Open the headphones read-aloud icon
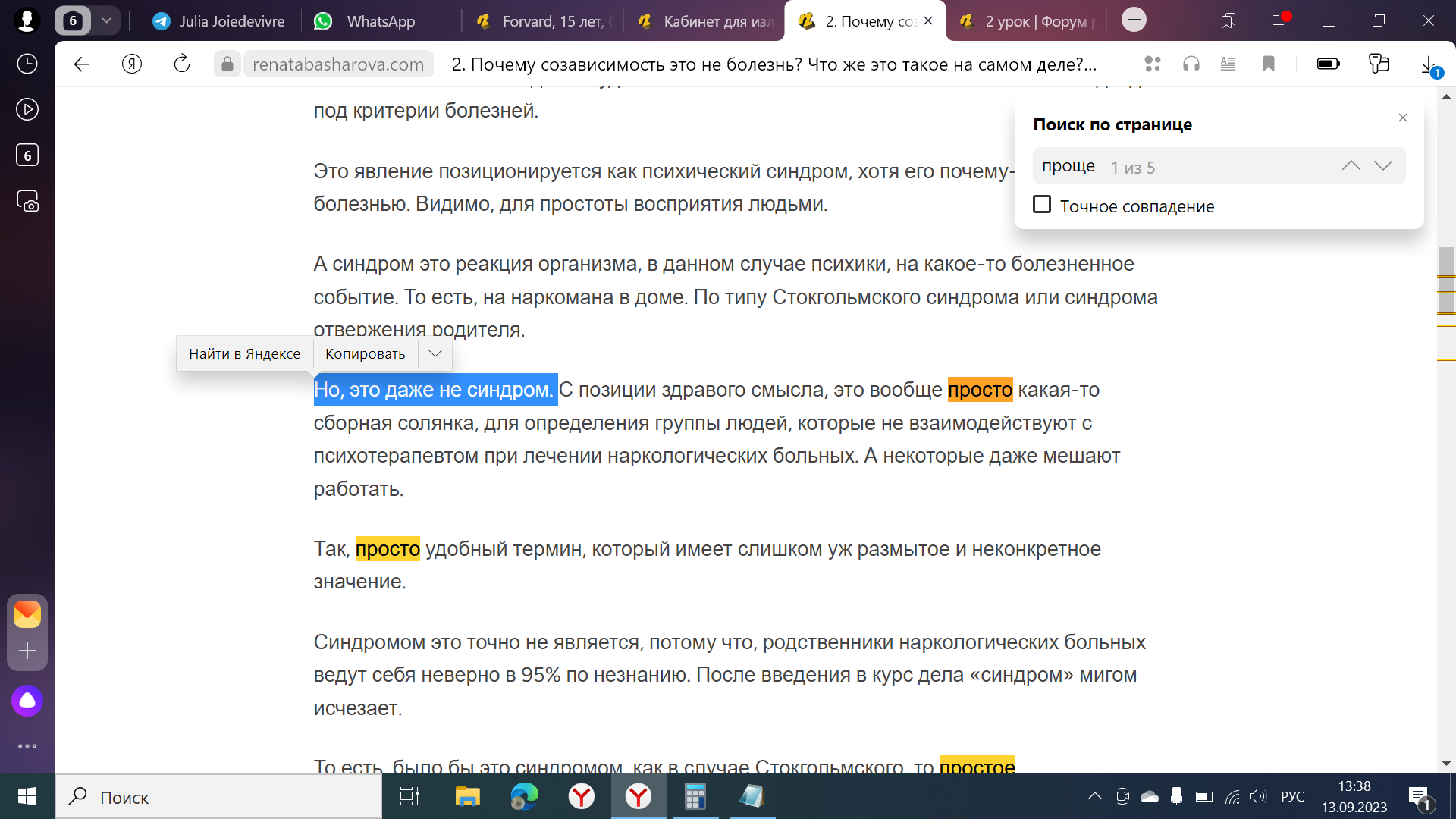 pos(1191,64)
